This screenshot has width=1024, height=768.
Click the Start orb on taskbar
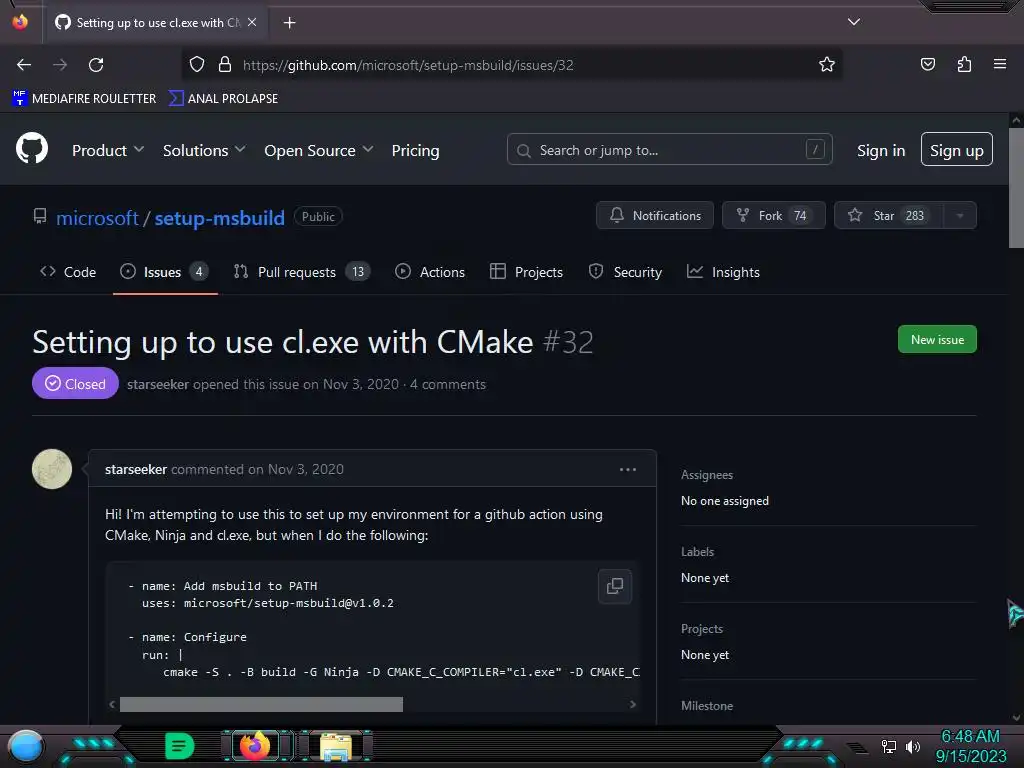(x=25, y=746)
